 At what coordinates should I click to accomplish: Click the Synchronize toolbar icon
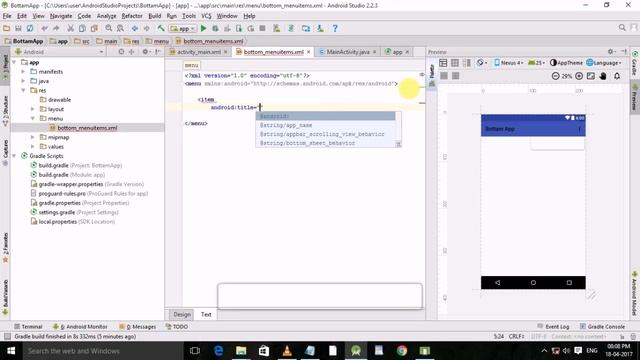[30, 29]
